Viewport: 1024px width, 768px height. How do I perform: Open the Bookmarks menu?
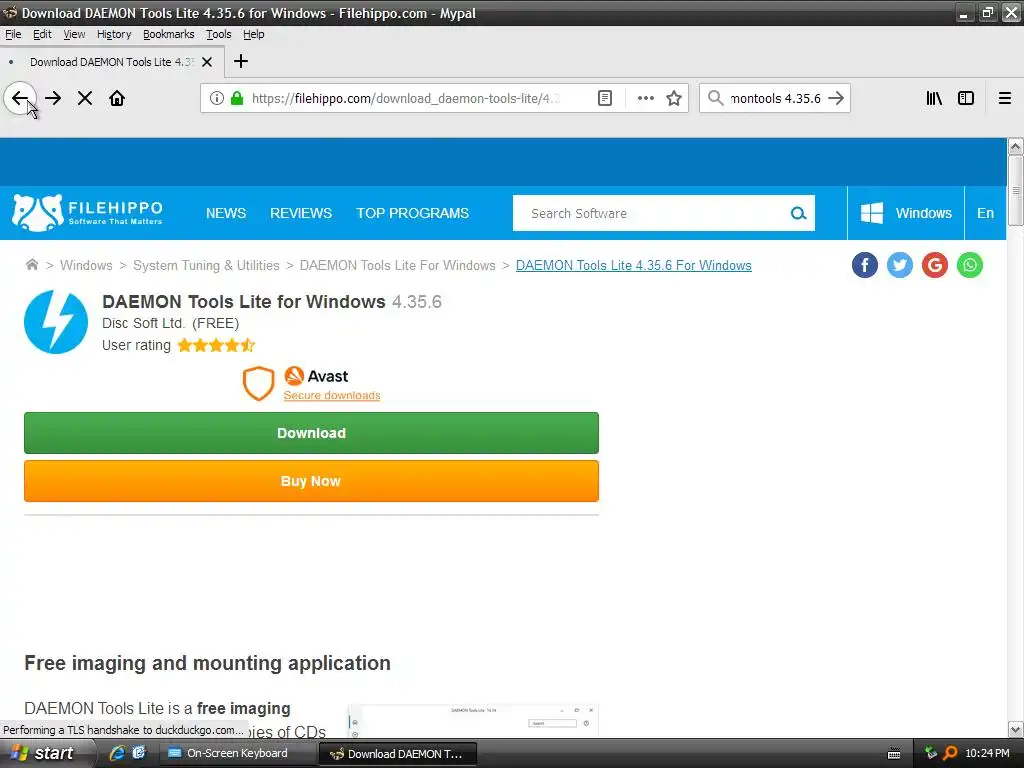[168, 34]
